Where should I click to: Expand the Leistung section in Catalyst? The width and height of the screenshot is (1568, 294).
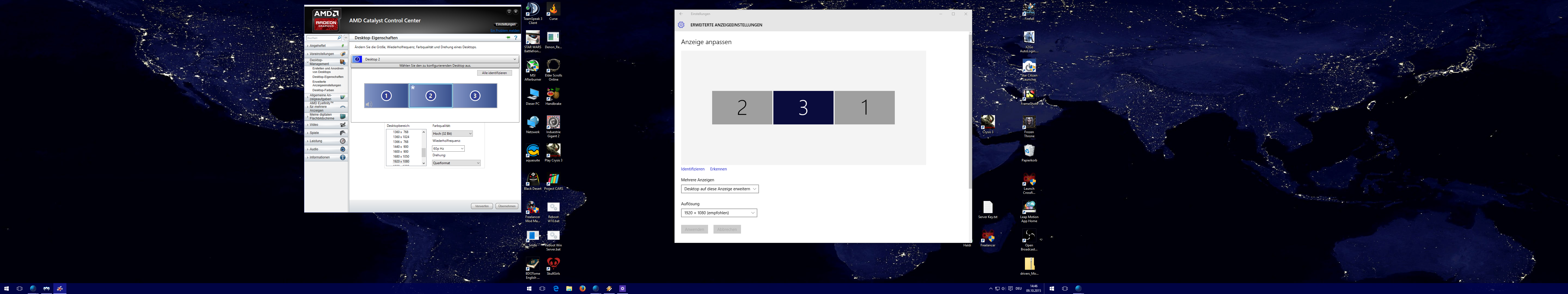pyautogui.click(x=326, y=141)
